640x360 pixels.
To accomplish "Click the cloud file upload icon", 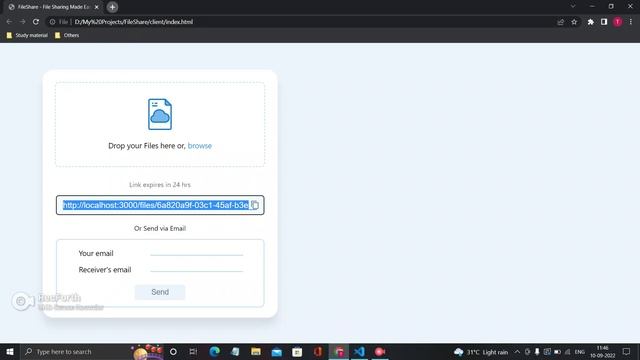I will [x=160, y=114].
